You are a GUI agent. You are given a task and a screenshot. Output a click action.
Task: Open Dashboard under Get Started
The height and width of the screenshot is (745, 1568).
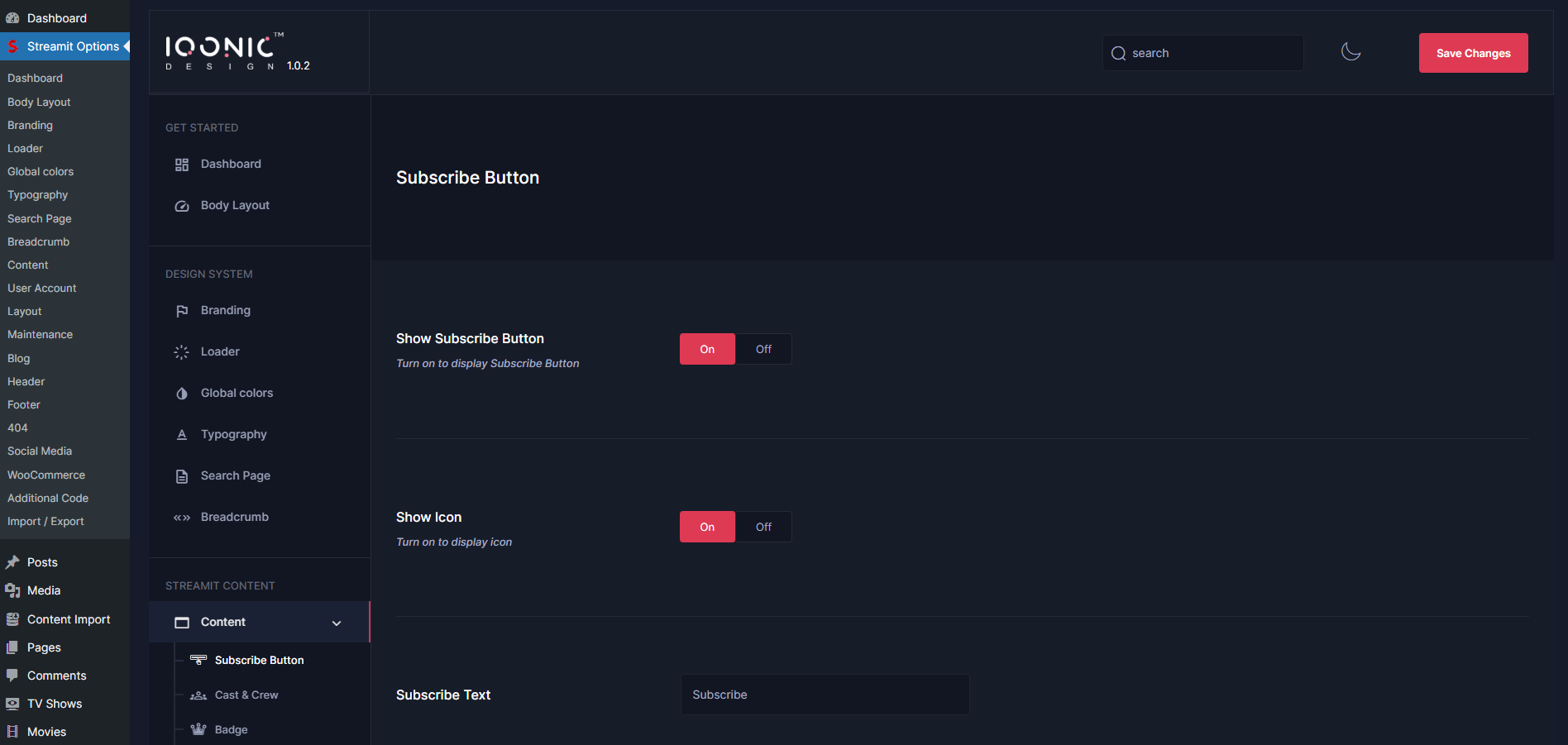click(231, 164)
